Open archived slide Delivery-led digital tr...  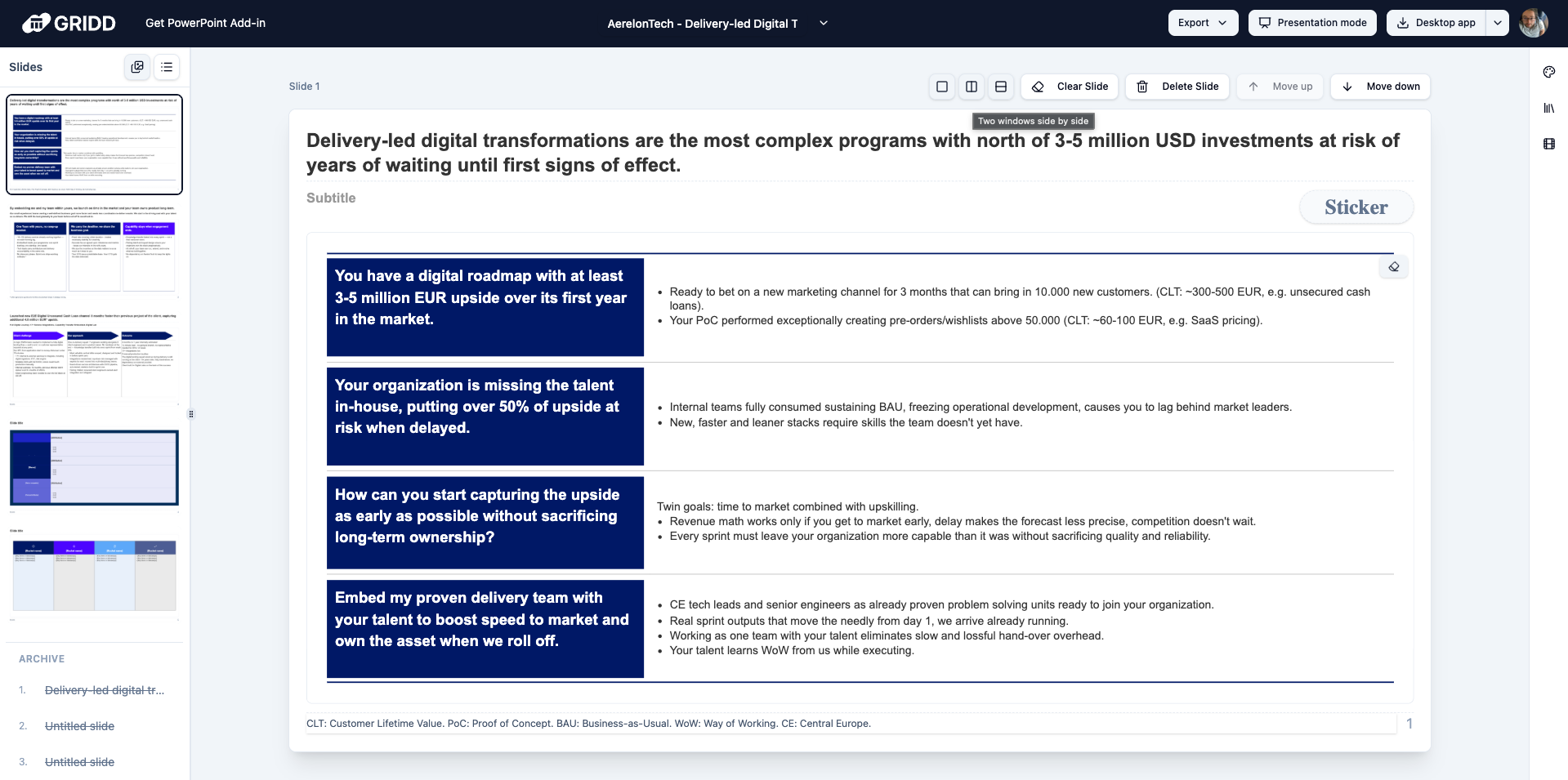[105, 690]
